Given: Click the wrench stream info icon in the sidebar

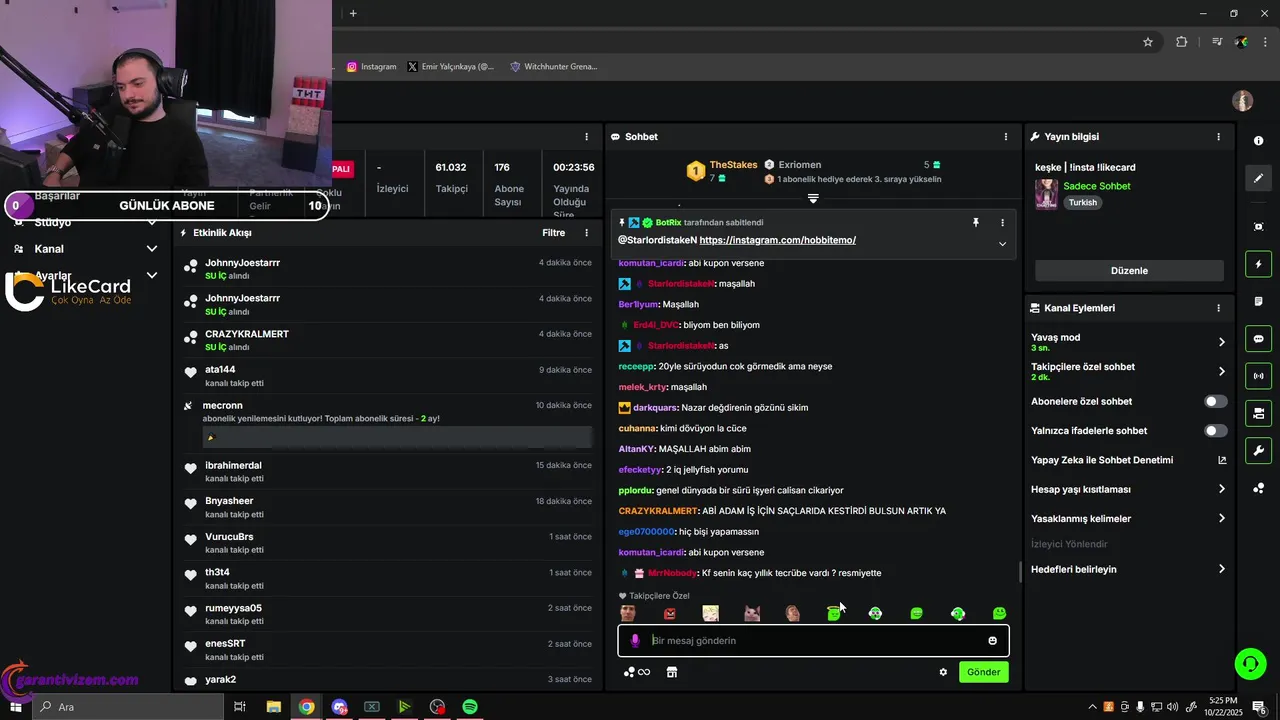Looking at the screenshot, I should pos(1258,451).
